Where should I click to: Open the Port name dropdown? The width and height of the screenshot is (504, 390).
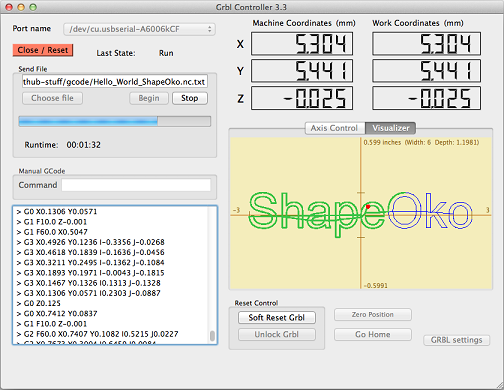pos(139,29)
